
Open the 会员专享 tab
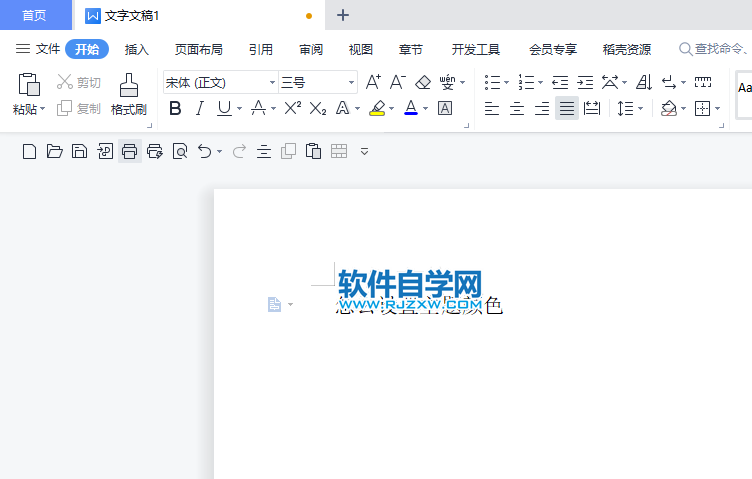tap(552, 49)
